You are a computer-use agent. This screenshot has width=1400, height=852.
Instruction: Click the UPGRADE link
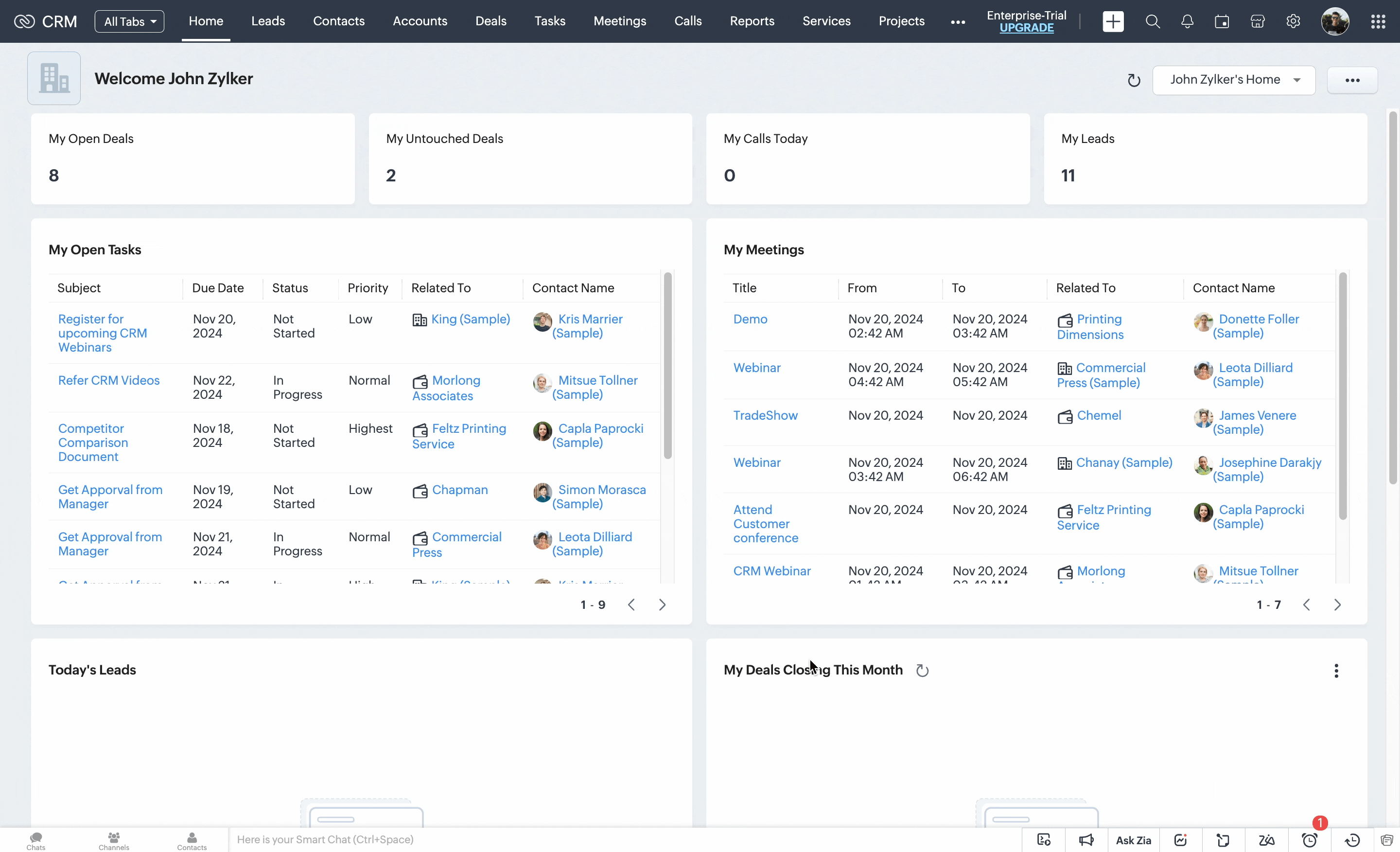[x=1026, y=28]
